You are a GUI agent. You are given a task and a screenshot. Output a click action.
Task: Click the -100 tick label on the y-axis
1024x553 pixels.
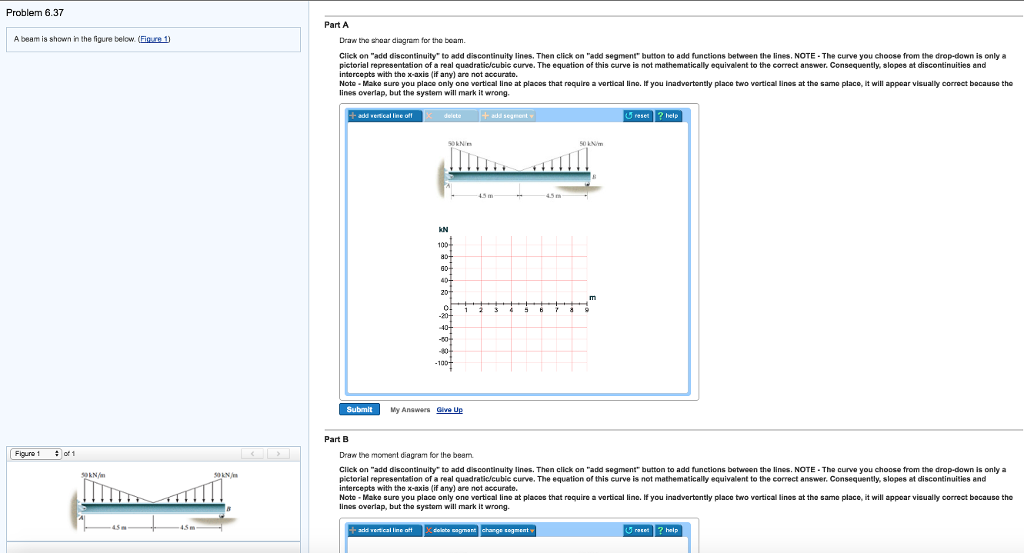pyautogui.click(x=441, y=362)
